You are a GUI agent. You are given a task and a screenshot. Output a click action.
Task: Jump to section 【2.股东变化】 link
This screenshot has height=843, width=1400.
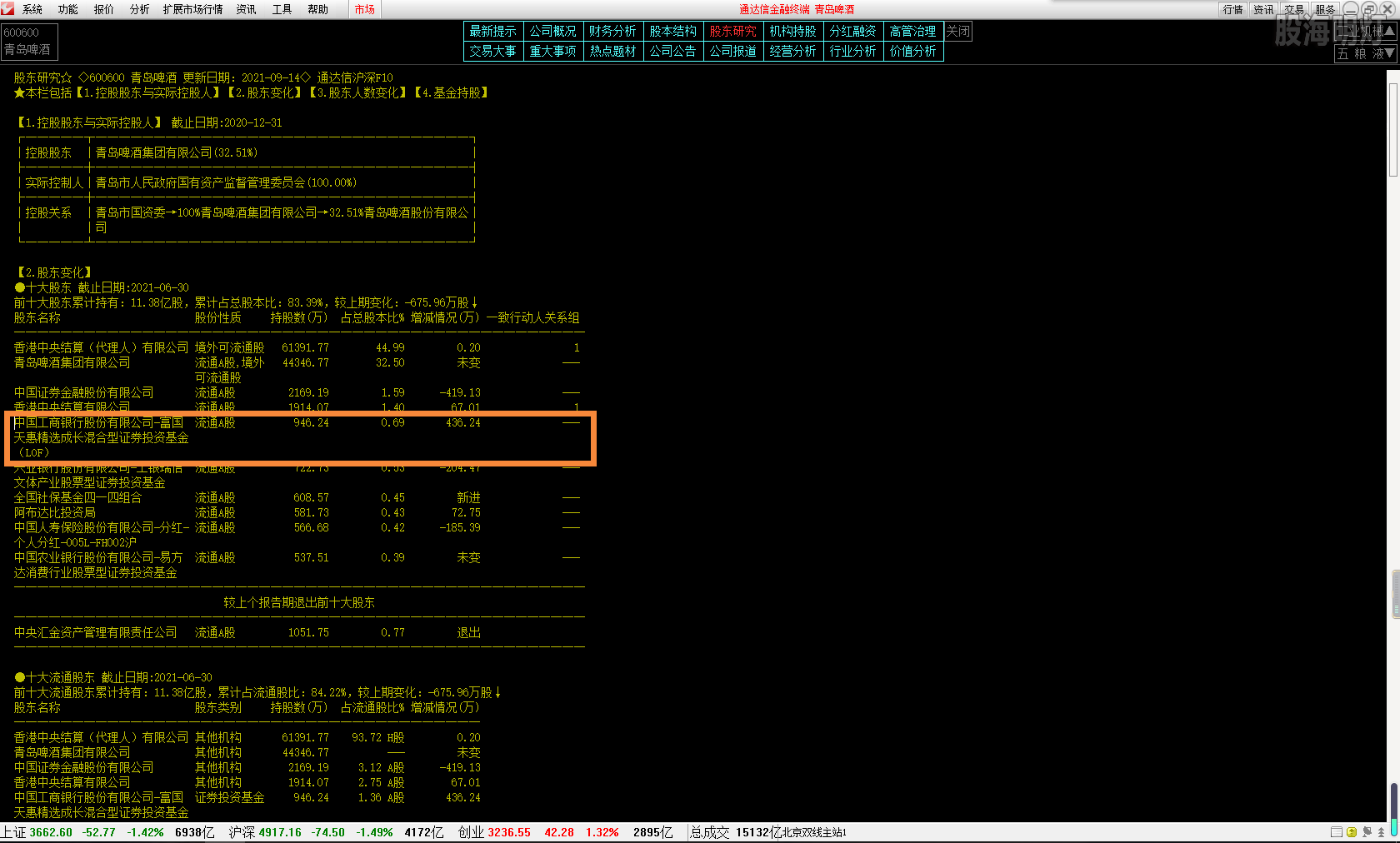coord(264,92)
